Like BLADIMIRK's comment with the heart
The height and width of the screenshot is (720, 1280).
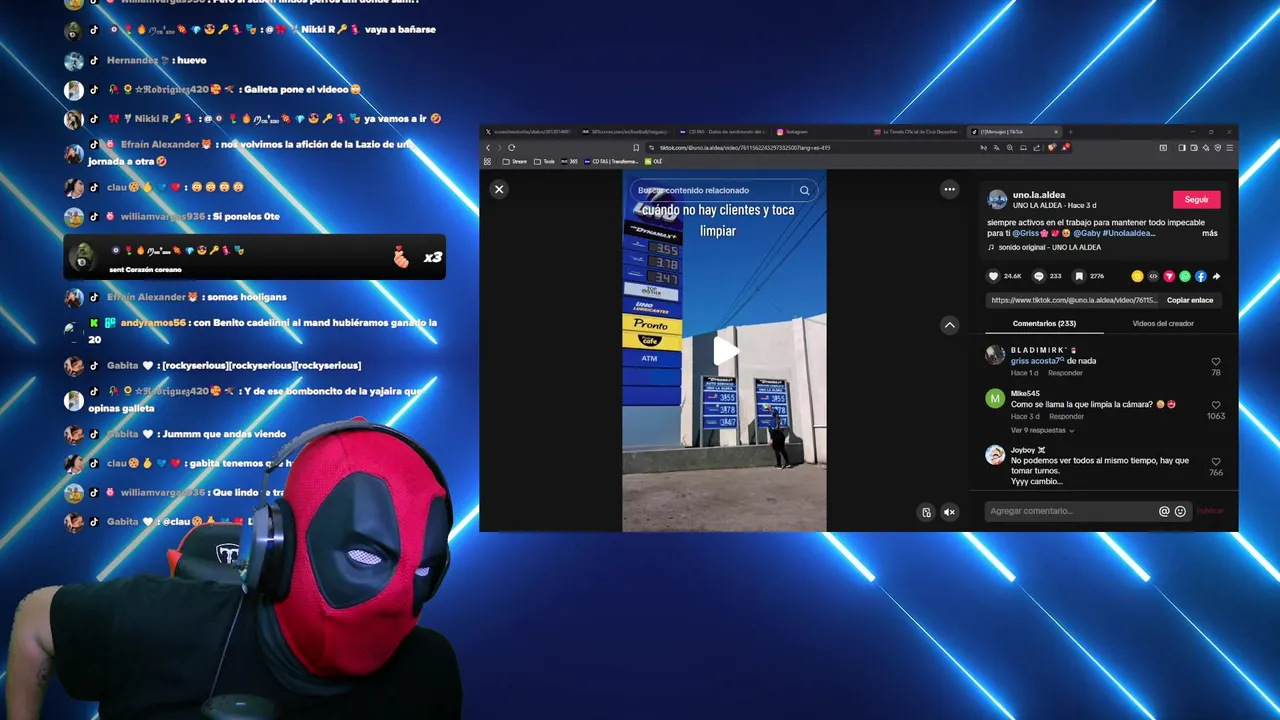click(x=1216, y=361)
